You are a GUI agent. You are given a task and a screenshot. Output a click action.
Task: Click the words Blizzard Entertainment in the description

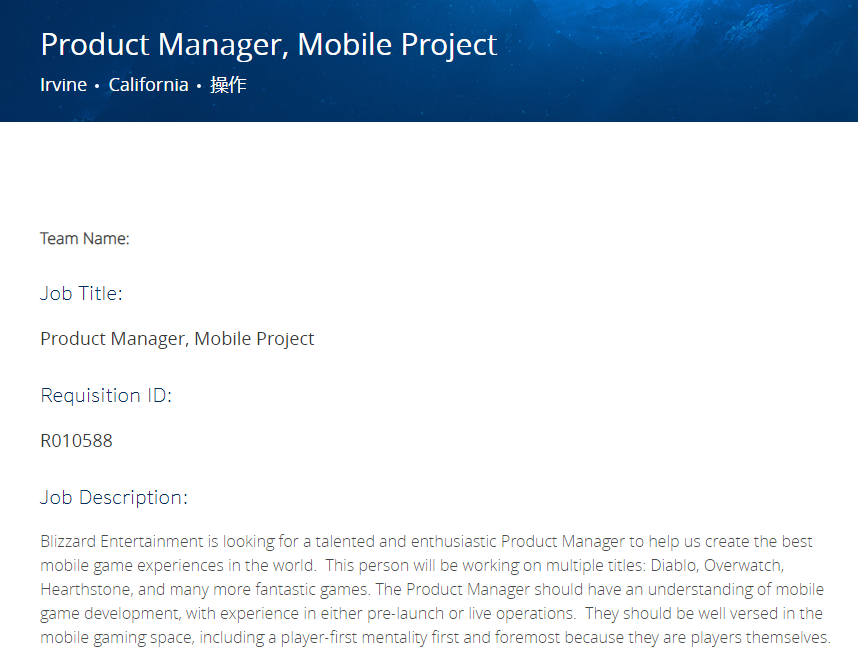122,541
